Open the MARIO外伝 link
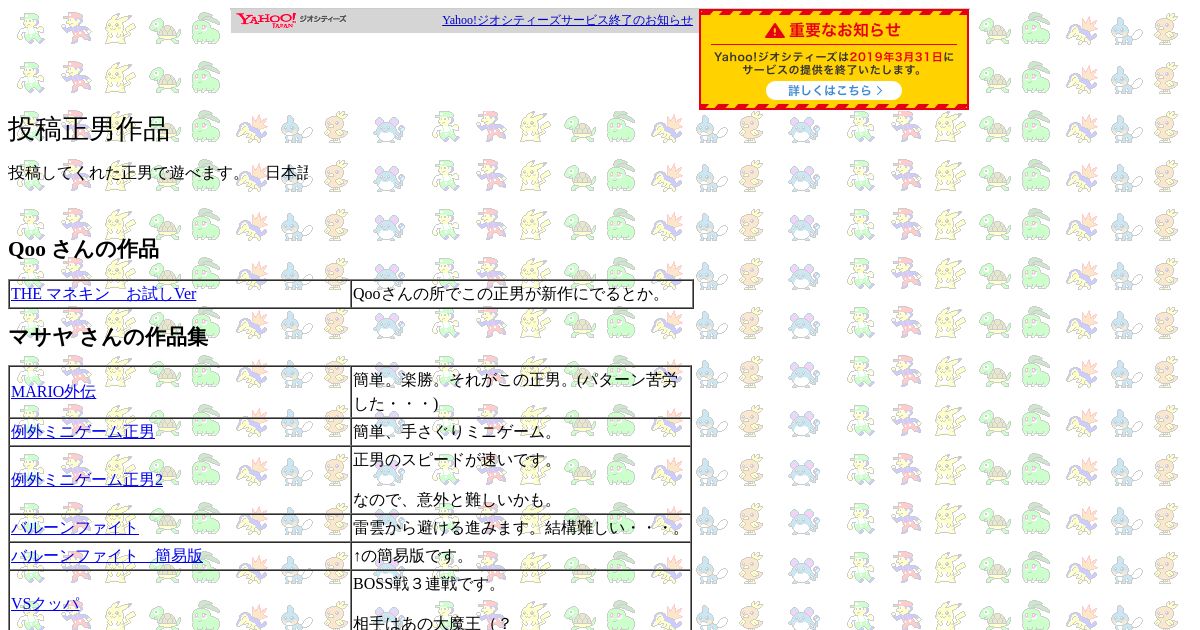 pos(53,392)
